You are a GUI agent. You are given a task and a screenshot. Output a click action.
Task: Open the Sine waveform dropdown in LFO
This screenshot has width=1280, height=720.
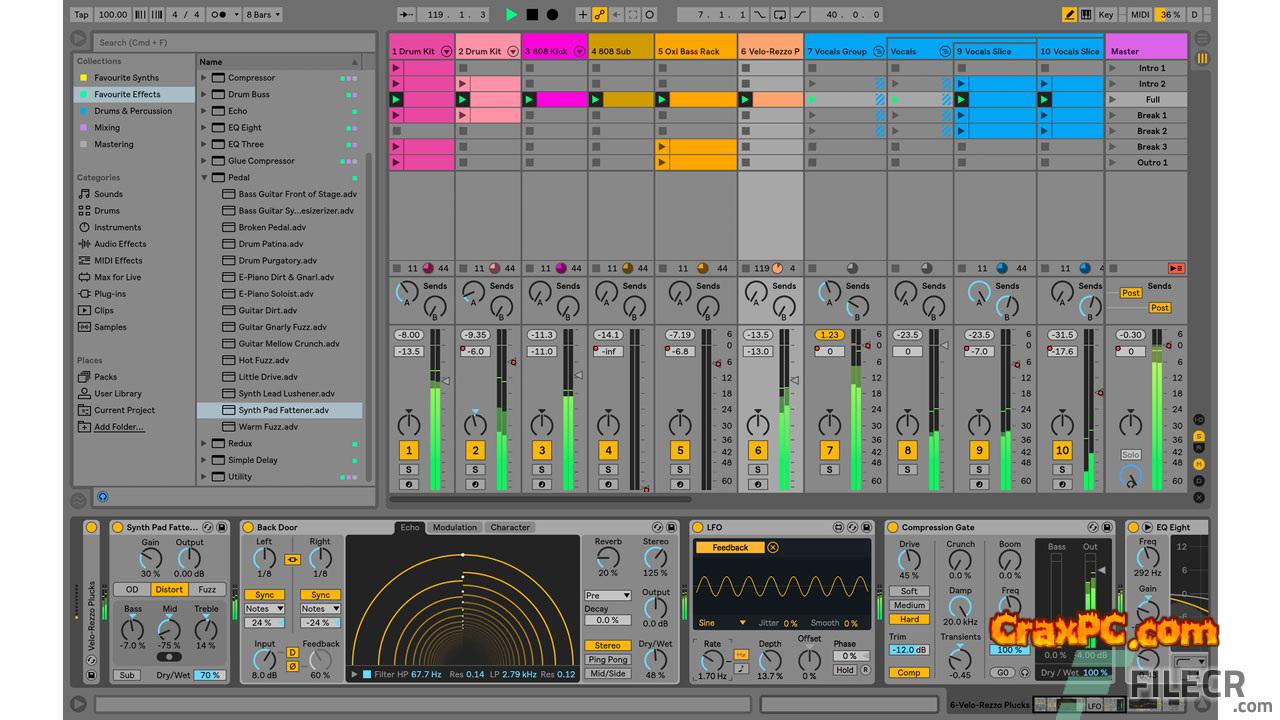[x=722, y=623]
